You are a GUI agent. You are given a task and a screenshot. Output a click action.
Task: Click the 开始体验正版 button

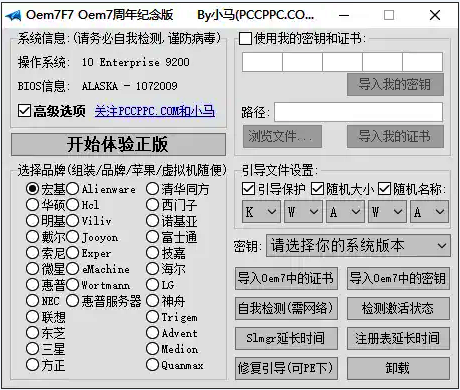click(118, 144)
